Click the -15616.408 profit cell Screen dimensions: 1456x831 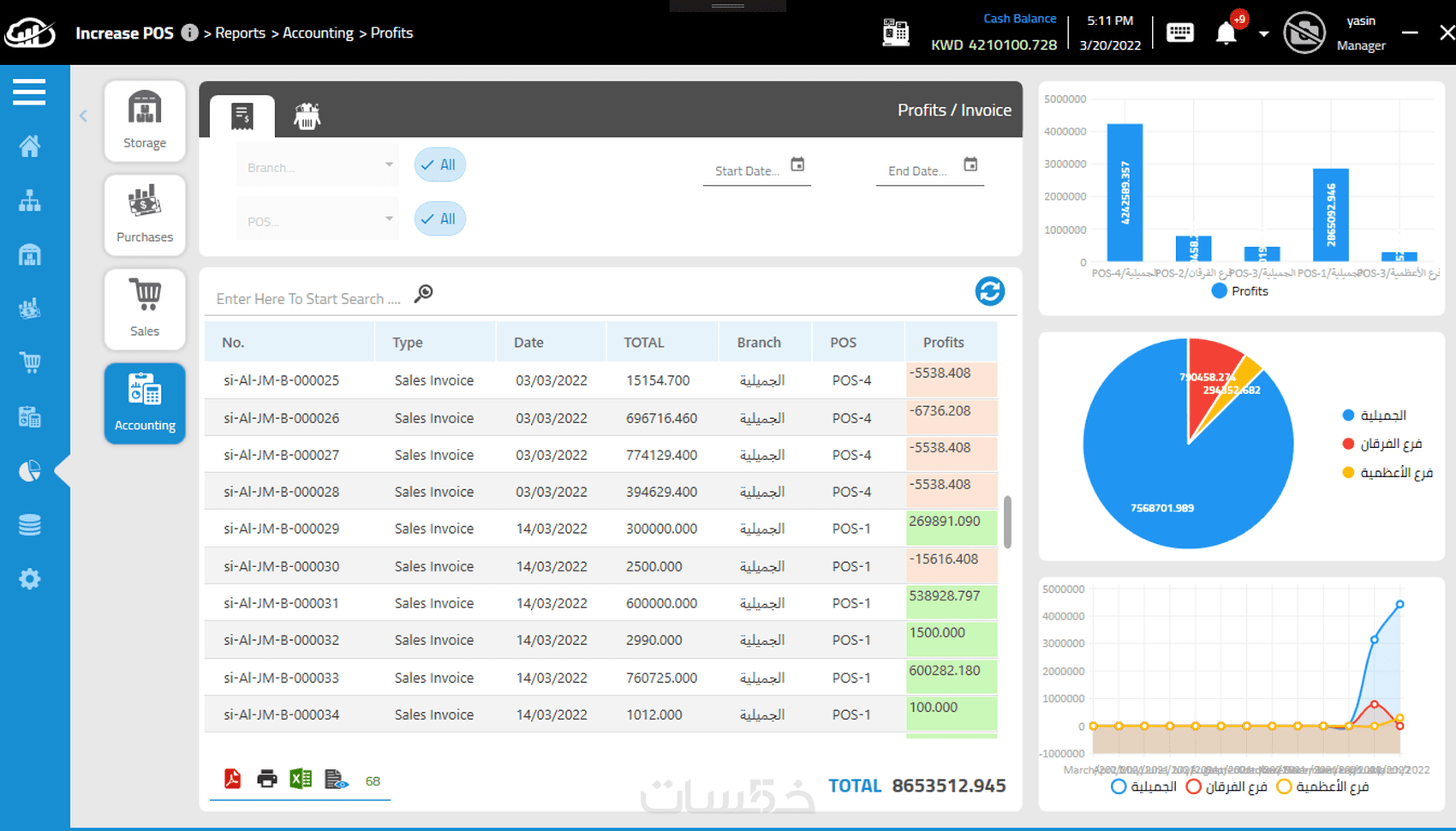click(951, 566)
